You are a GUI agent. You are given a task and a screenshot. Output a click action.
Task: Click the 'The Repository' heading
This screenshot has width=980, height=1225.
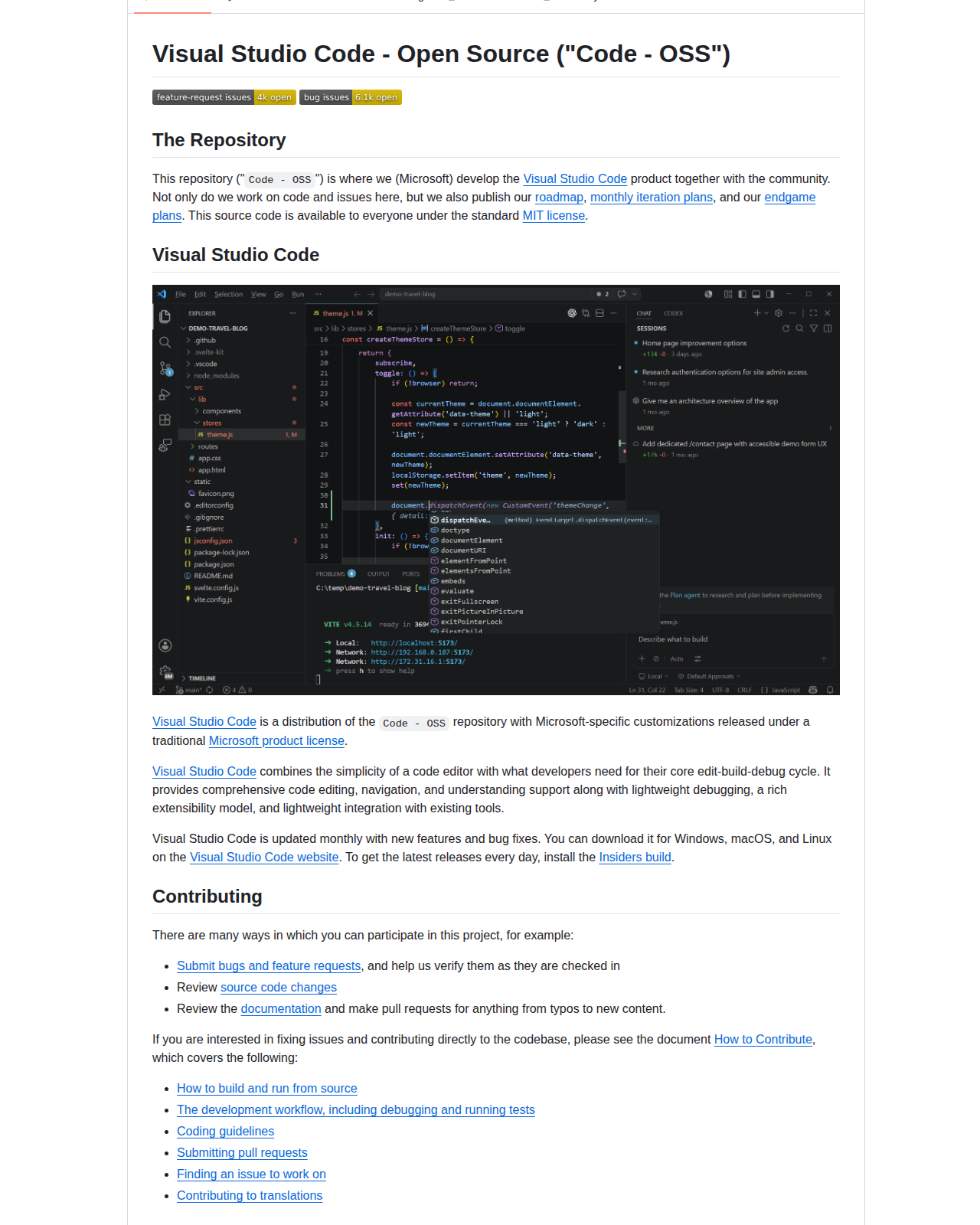click(x=219, y=140)
